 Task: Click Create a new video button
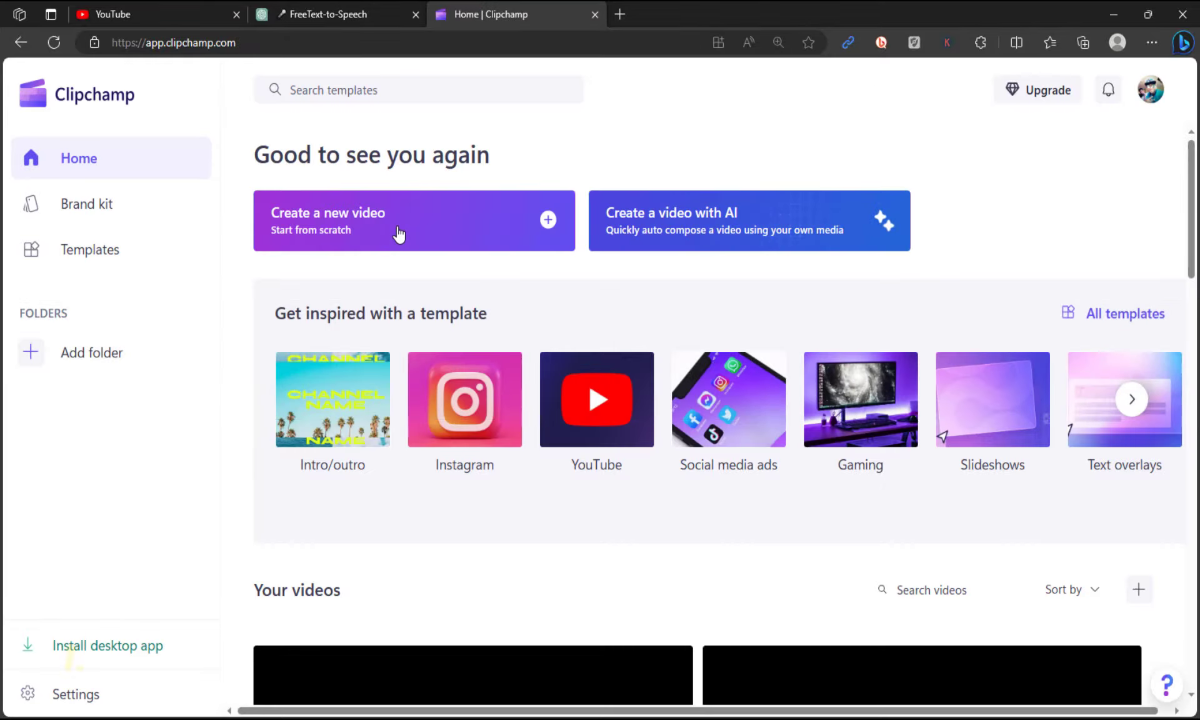pyautogui.click(x=414, y=221)
